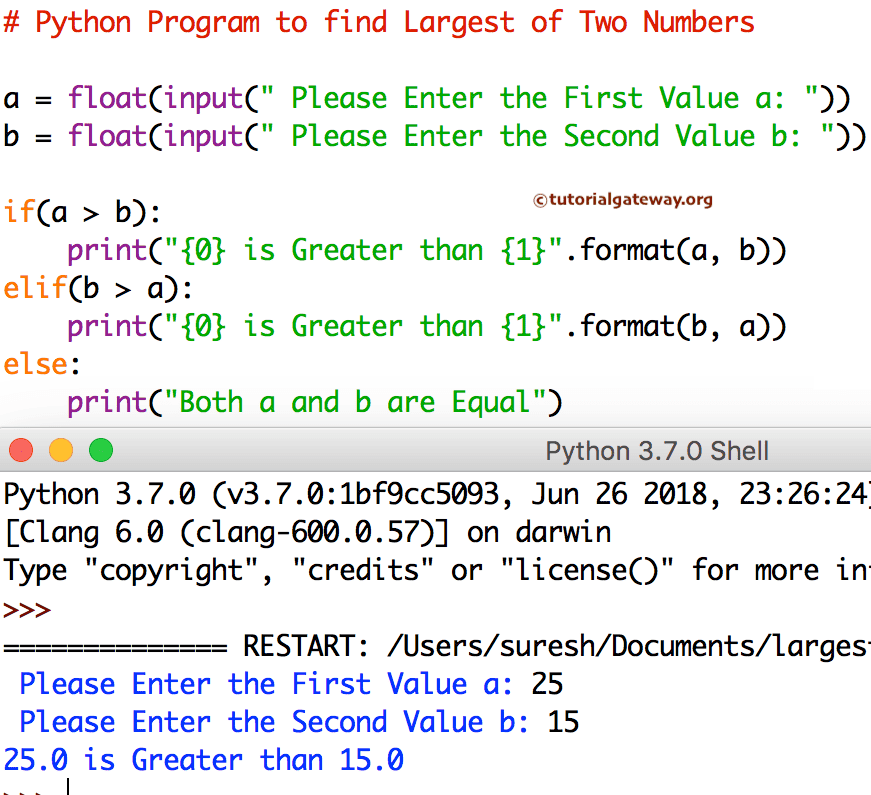Image resolution: width=871 pixels, height=795 pixels.
Task: Click the red close button on shell window
Action: point(21,450)
